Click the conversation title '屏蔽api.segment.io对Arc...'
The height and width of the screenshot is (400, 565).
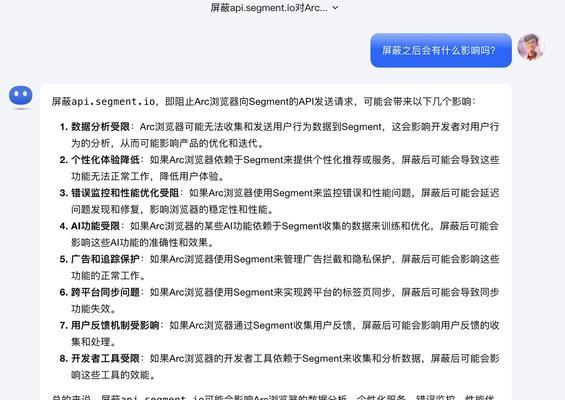coord(269,8)
